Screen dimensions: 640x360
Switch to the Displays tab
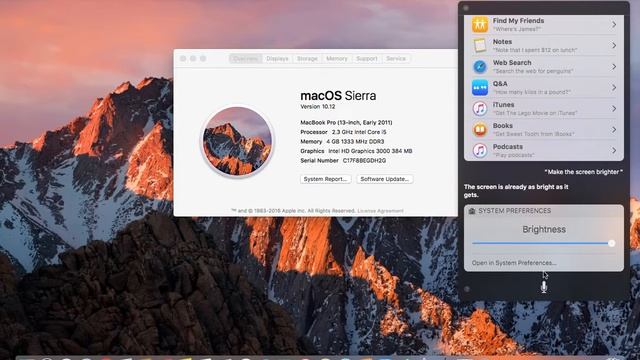[278, 59]
